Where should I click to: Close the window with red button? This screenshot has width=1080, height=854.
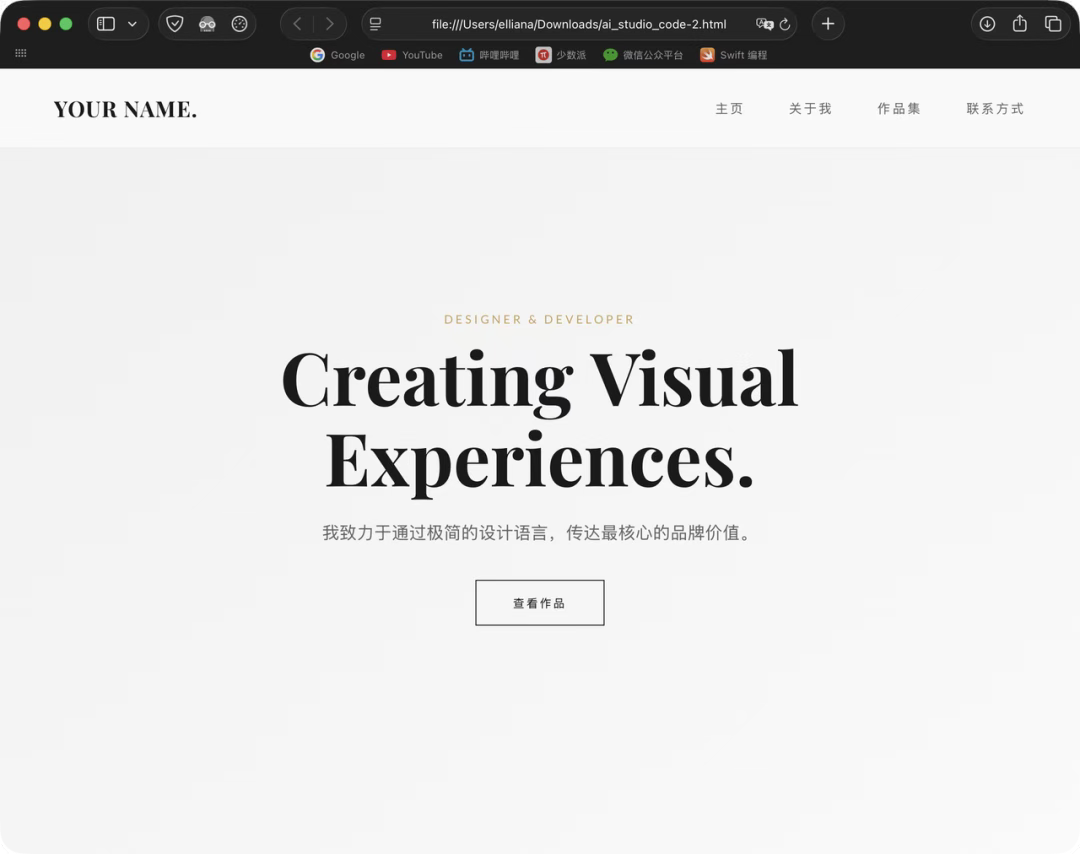point(23,24)
